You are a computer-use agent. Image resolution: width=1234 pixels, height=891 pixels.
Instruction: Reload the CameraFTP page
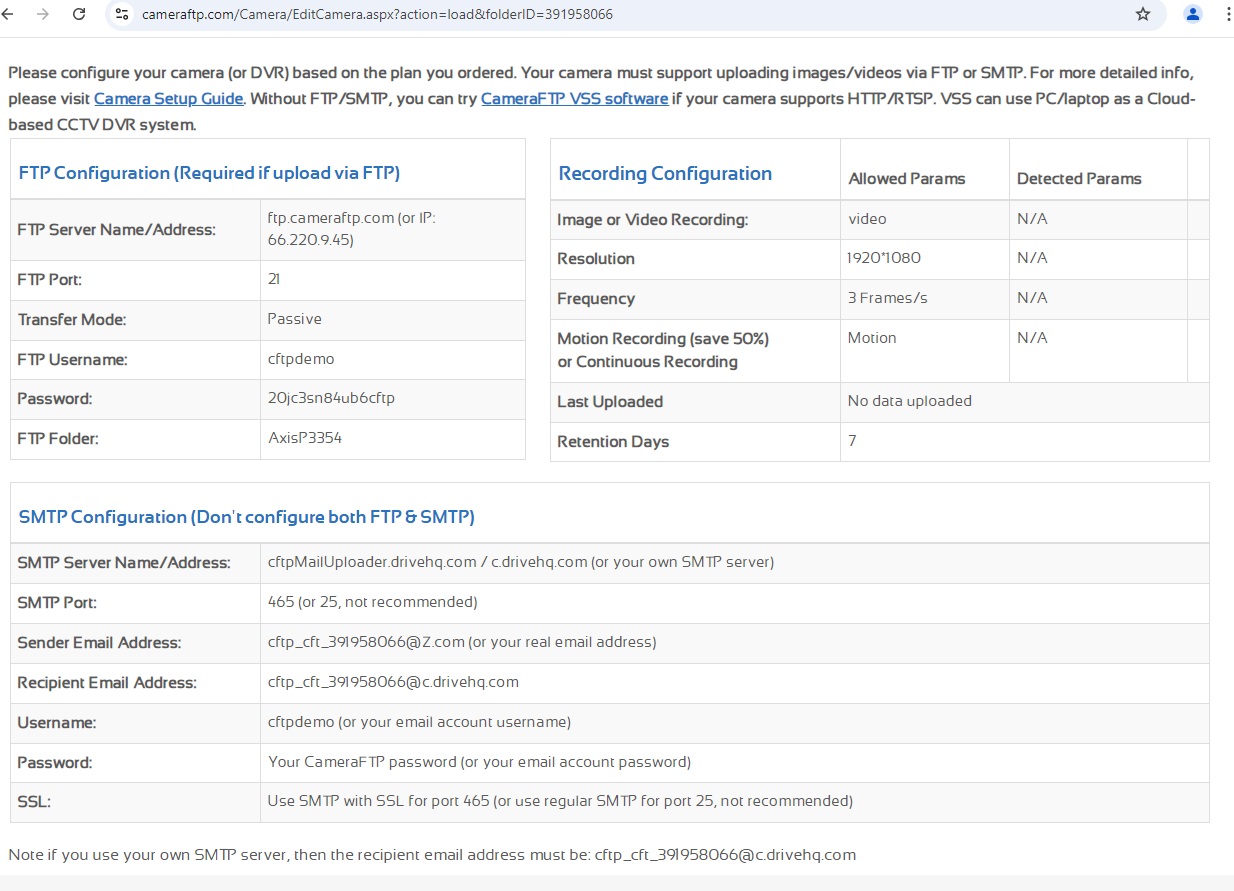[79, 15]
